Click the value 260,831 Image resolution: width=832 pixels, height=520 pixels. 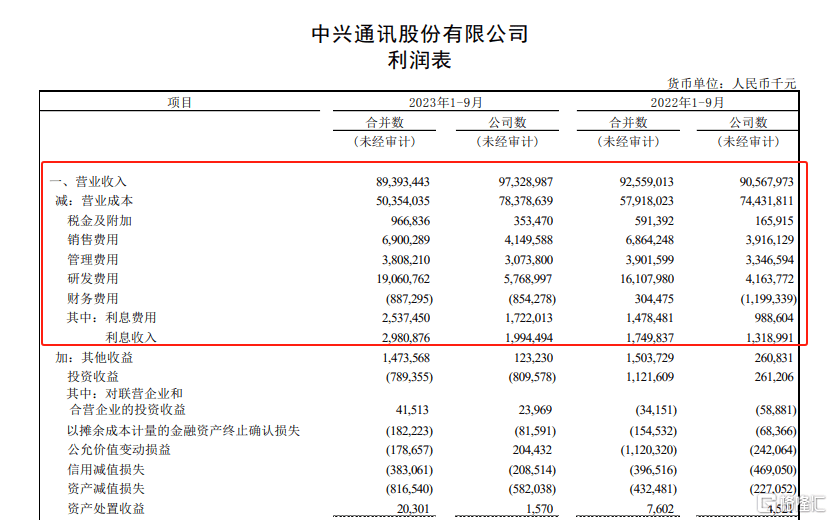coord(774,358)
